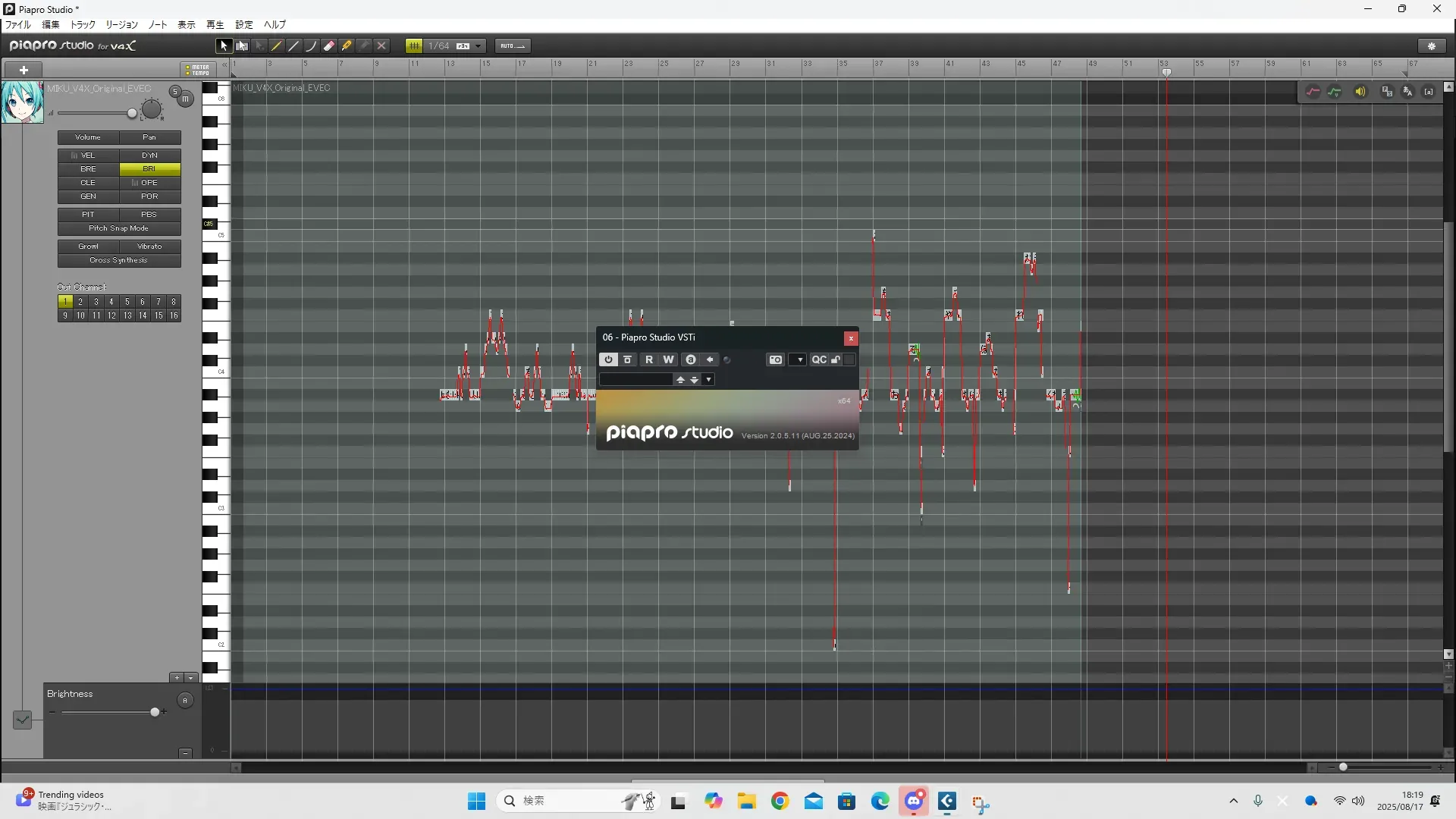
Task: Select the curve draw tool
Action: coord(311,45)
